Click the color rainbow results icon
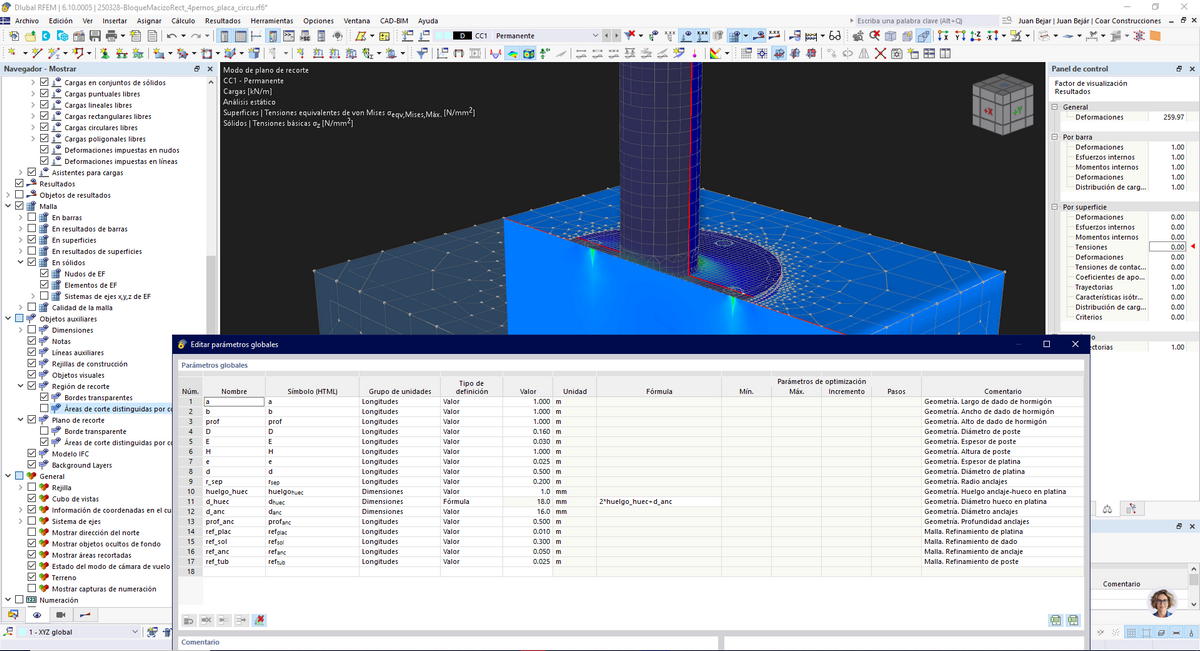 (511, 52)
